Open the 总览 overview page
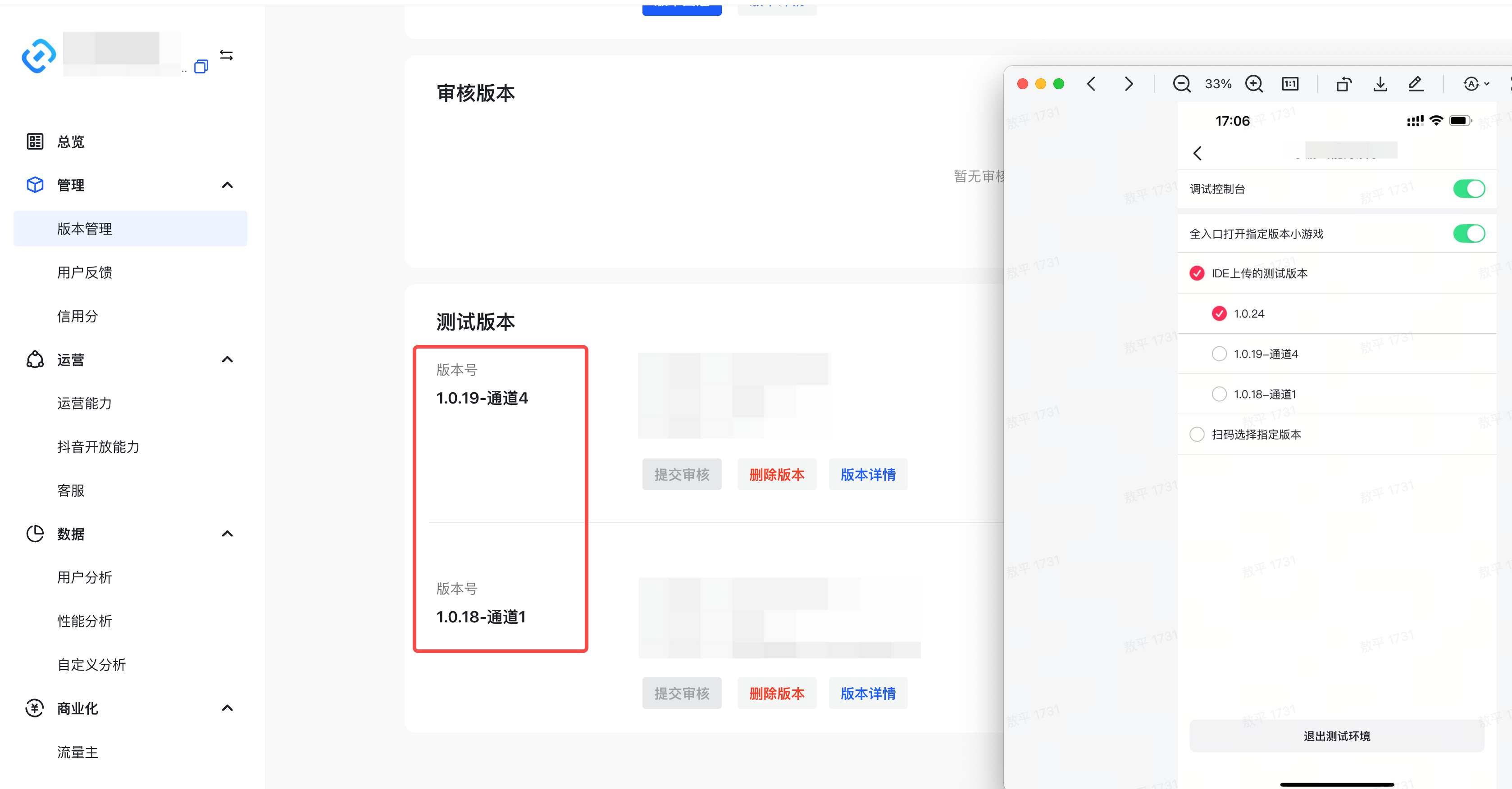The image size is (1512, 789). (x=70, y=142)
